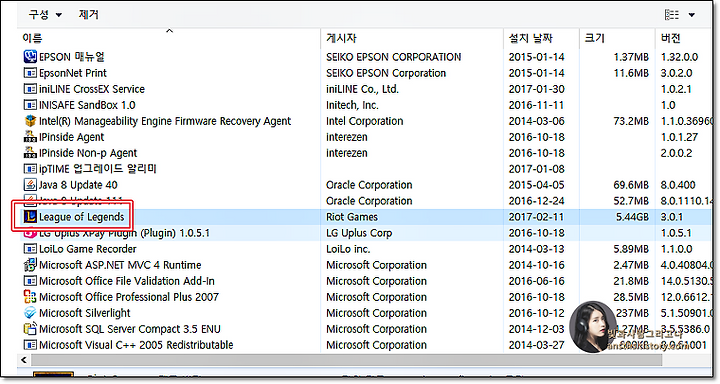
Task: Select Microsoft Visual C++ 2005 Redistributable text
Action: tap(136, 345)
